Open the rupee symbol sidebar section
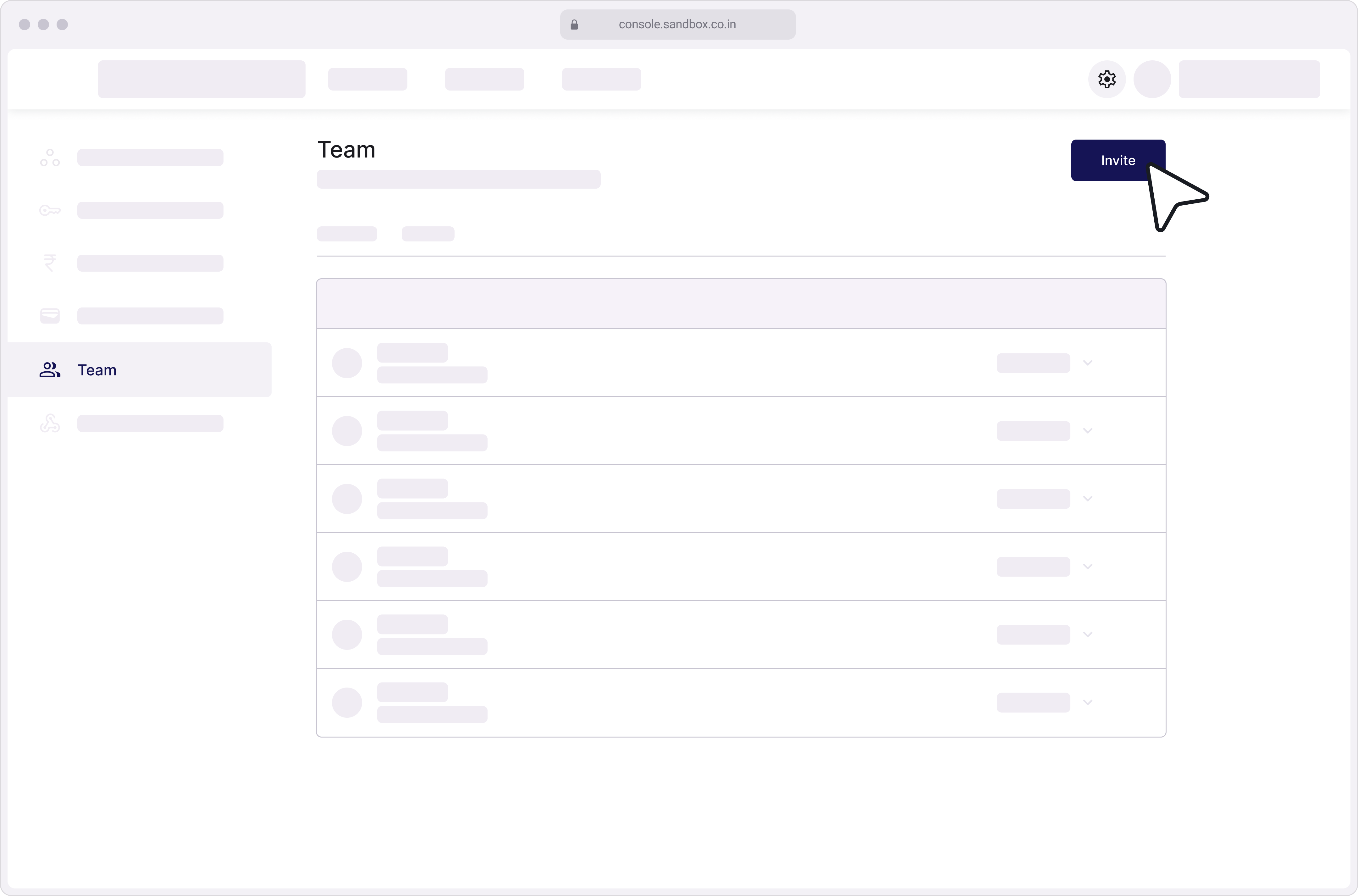 click(x=50, y=263)
